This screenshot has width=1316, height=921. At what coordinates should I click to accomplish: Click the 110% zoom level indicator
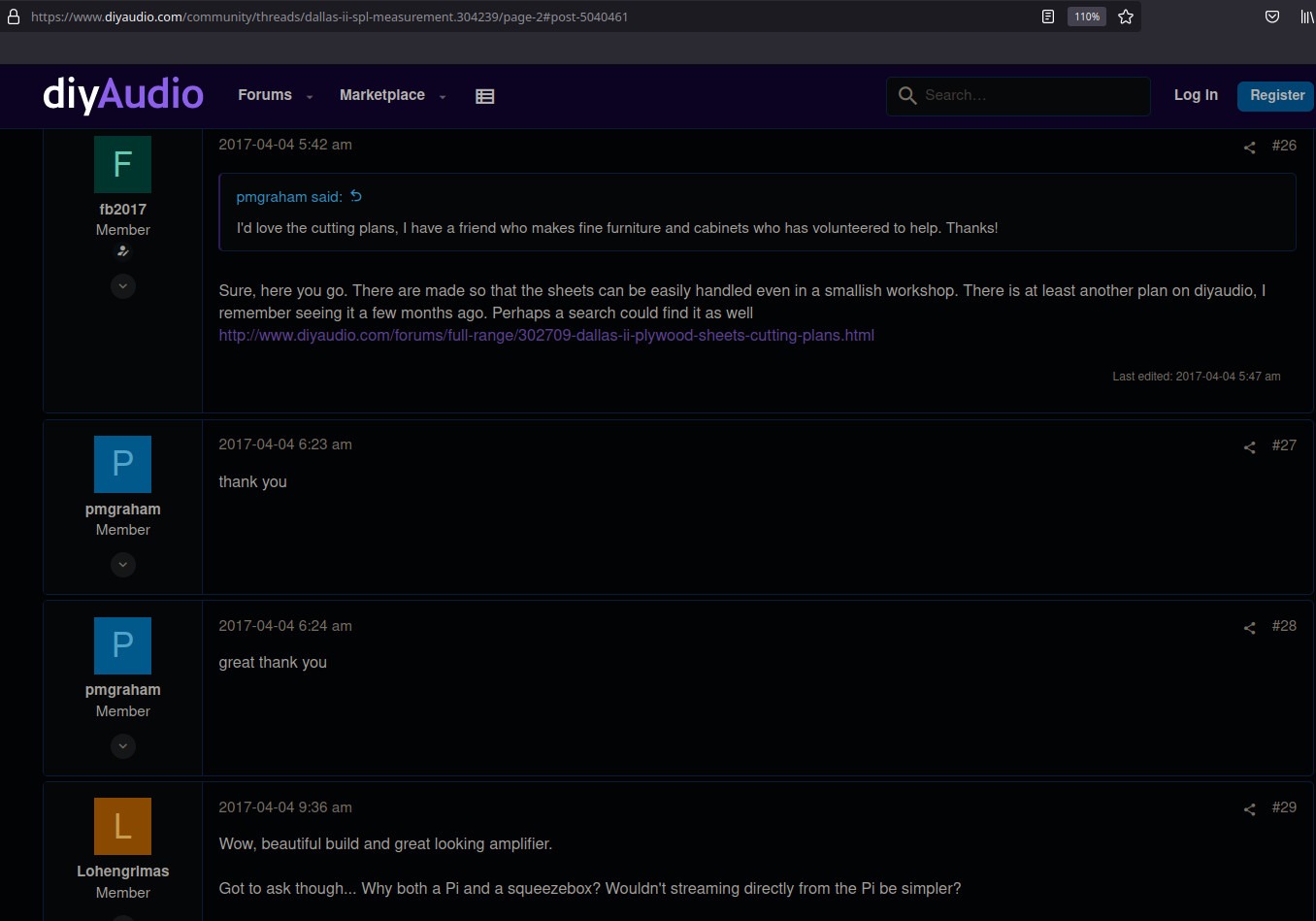(1087, 16)
